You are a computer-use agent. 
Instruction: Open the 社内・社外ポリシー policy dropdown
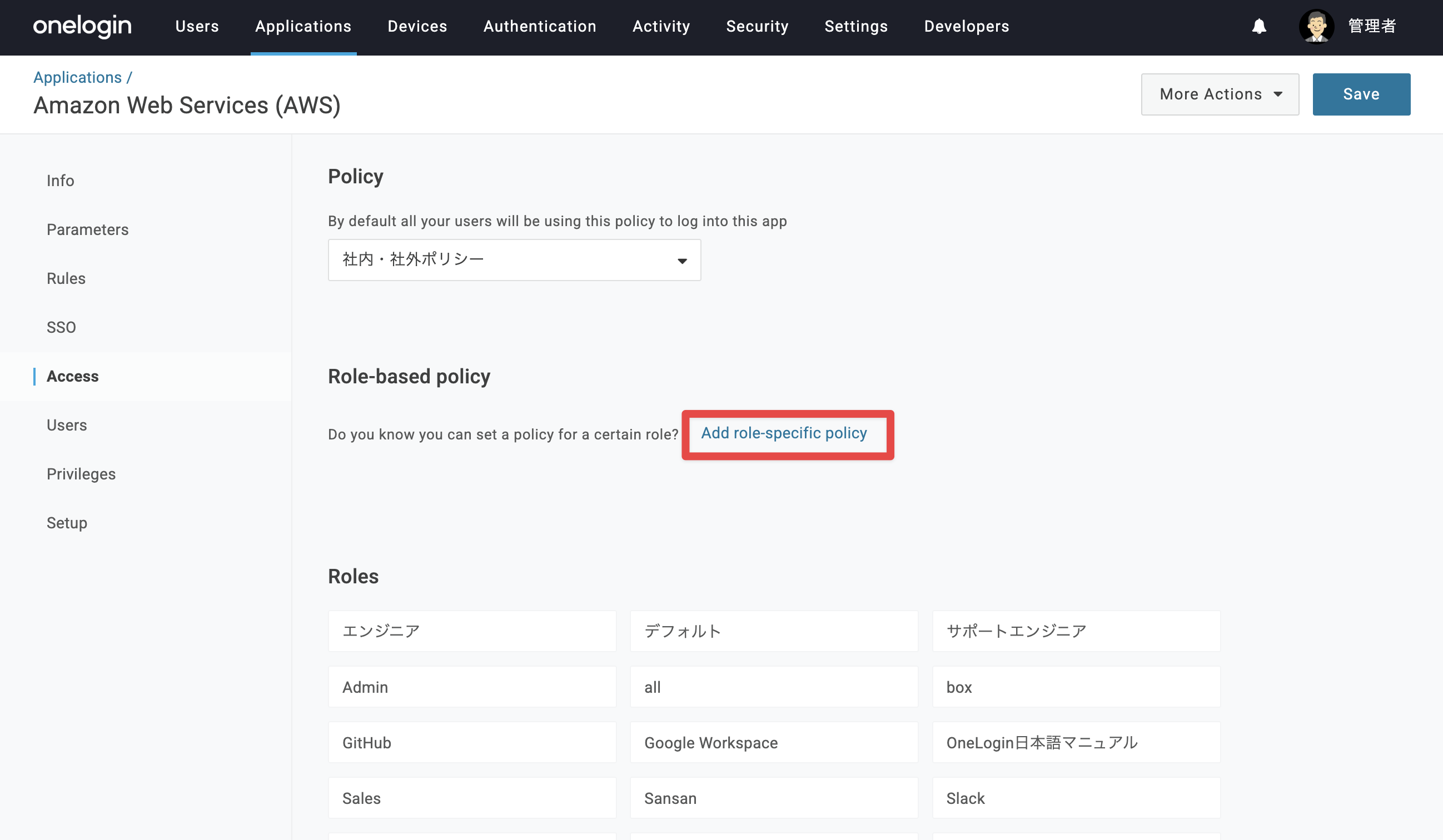pyautogui.click(x=514, y=260)
